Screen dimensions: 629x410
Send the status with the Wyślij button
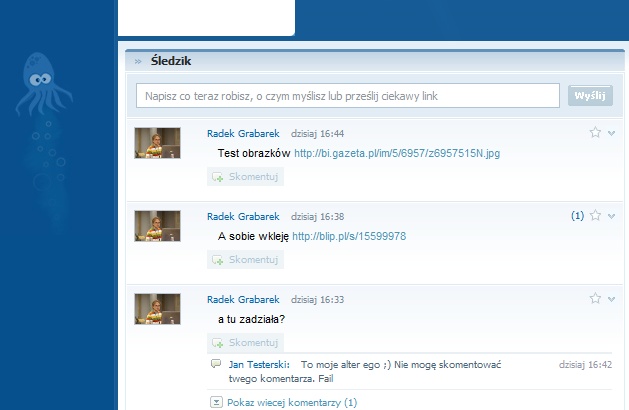590,95
